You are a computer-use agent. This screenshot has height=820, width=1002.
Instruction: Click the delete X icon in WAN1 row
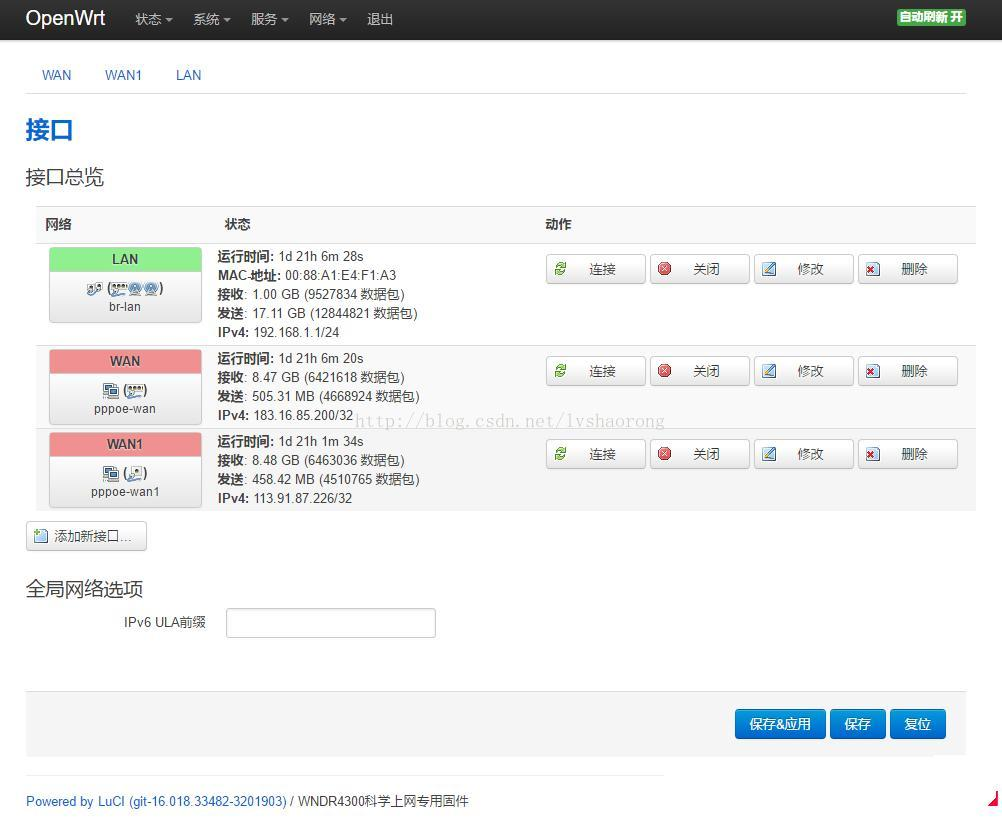(x=872, y=454)
